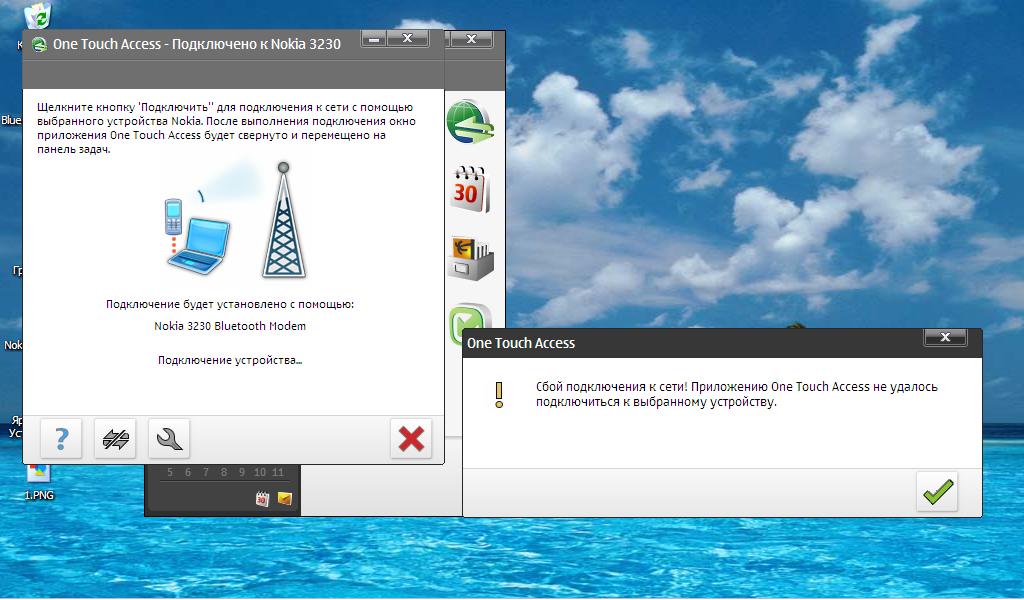Viewport: 1024px width, 600px height.
Task: Open settings with the wrench button
Action: pos(170,438)
